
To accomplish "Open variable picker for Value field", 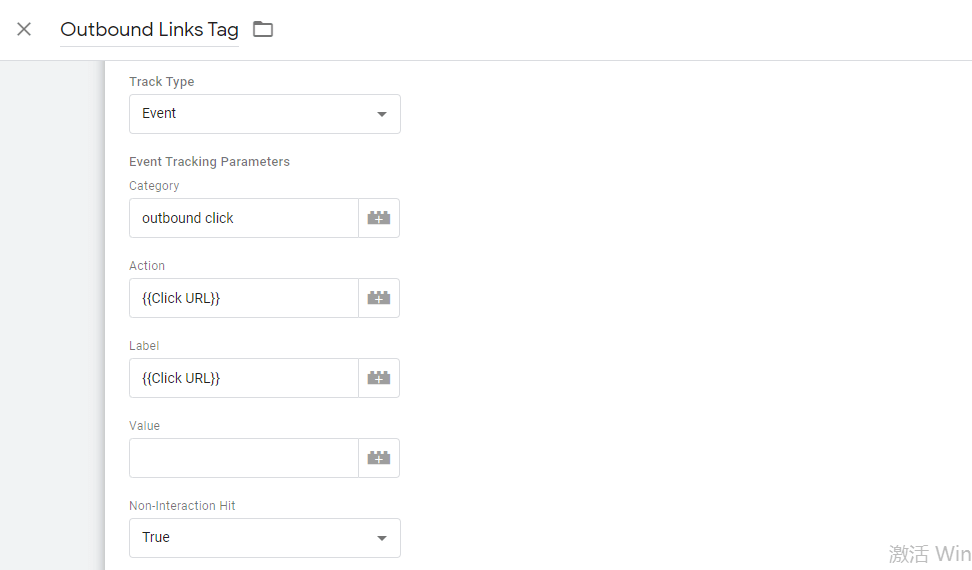I will pyautogui.click(x=379, y=458).
